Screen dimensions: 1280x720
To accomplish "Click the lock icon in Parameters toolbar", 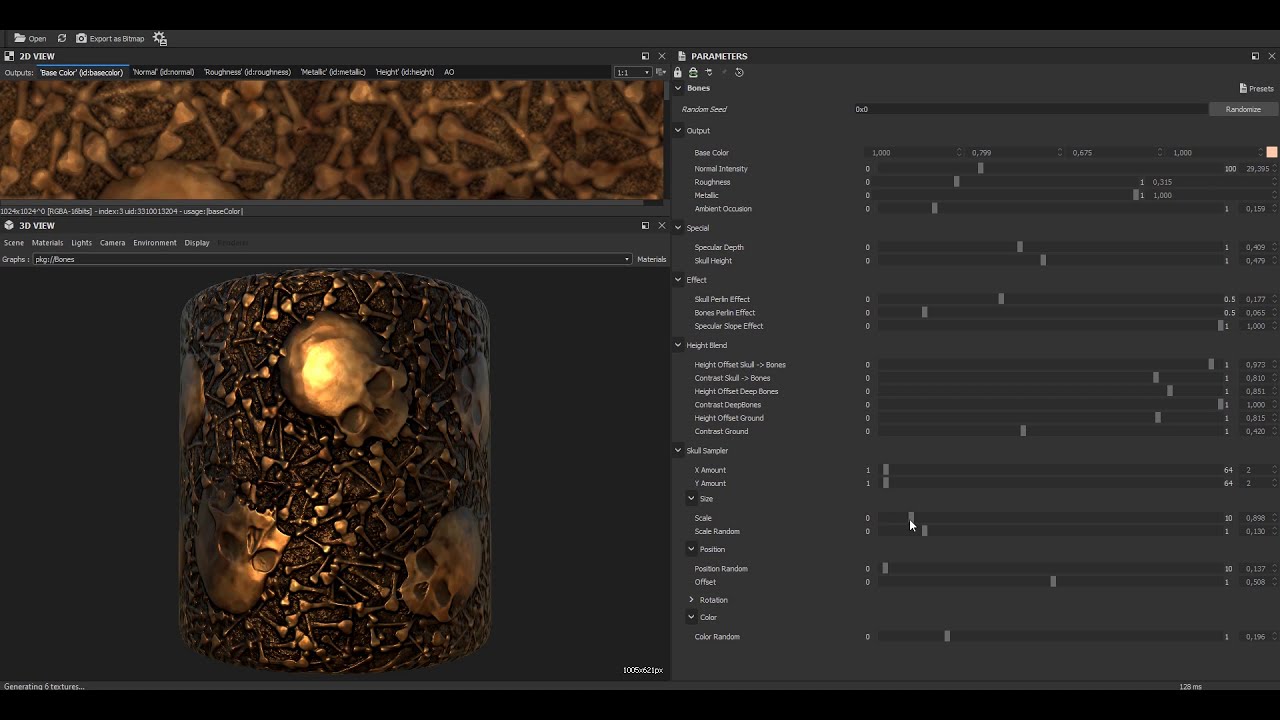I will [x=678, y=72].
